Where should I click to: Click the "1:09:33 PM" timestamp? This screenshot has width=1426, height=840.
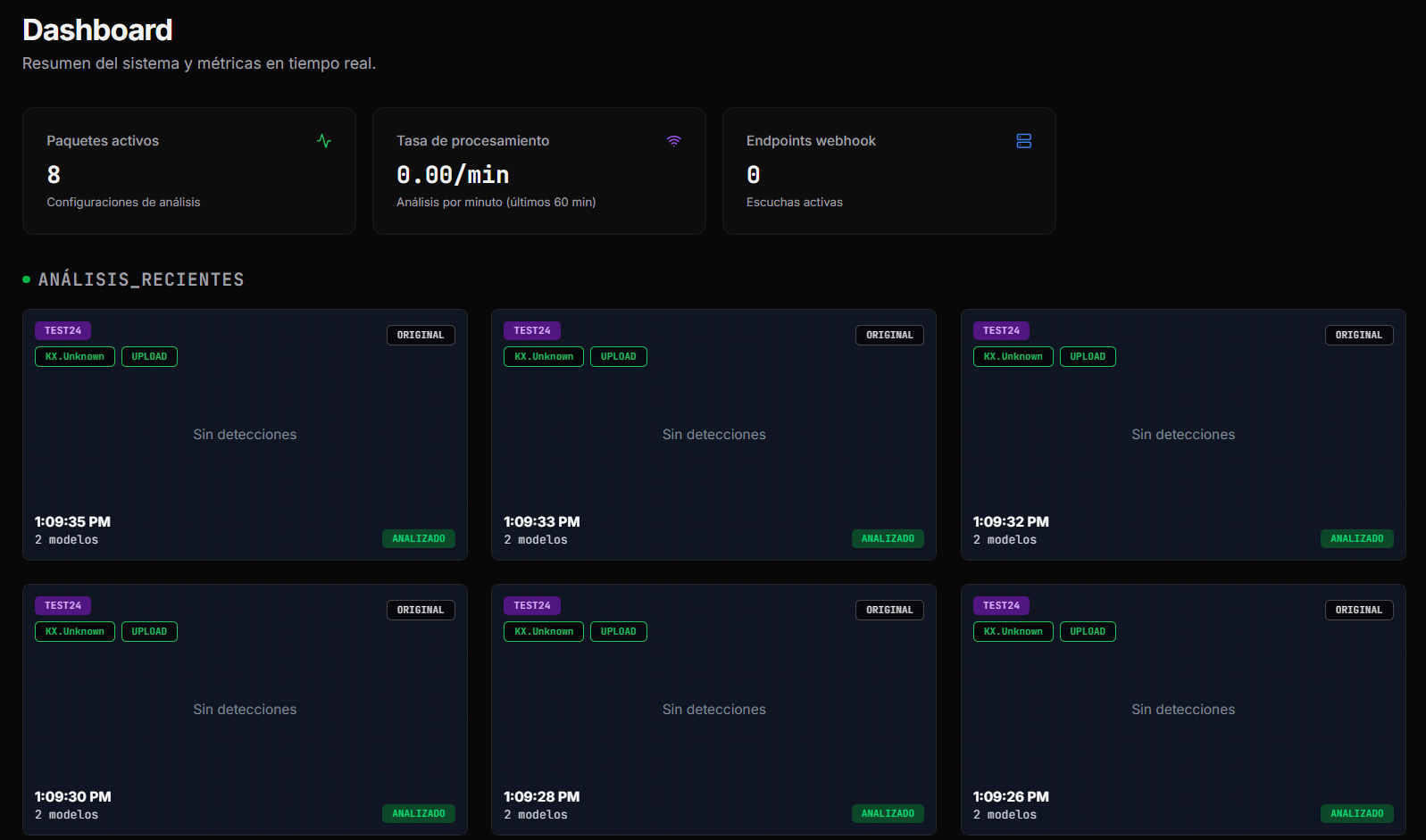tap(542, 521)
